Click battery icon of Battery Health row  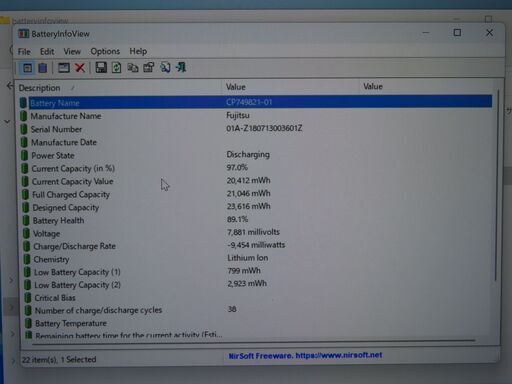point(26,220)
